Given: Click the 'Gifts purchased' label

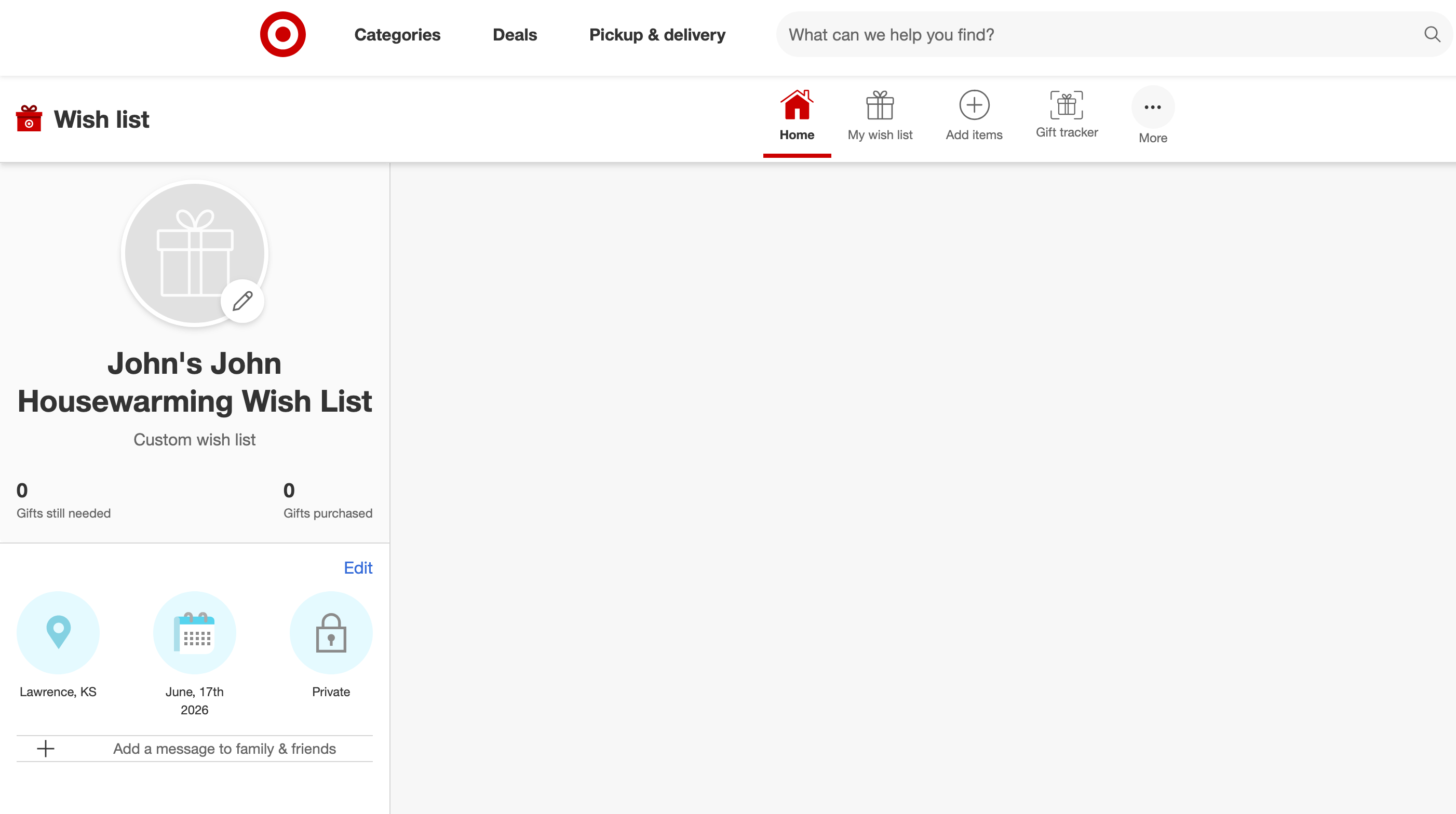Looking at the screenshot, I should pyautogui.click(x=328, y=513).
